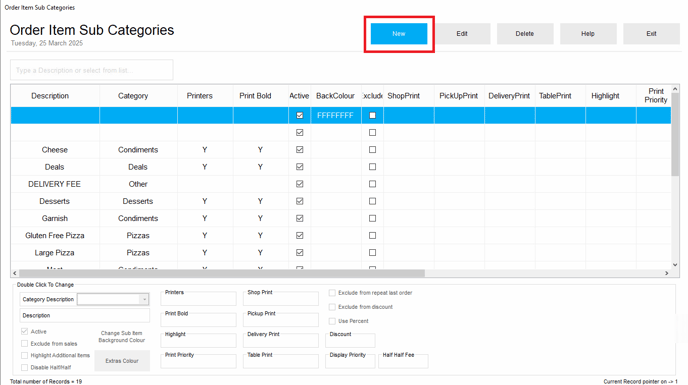Select the Large Pizza description cell

(x=55, y=252)
